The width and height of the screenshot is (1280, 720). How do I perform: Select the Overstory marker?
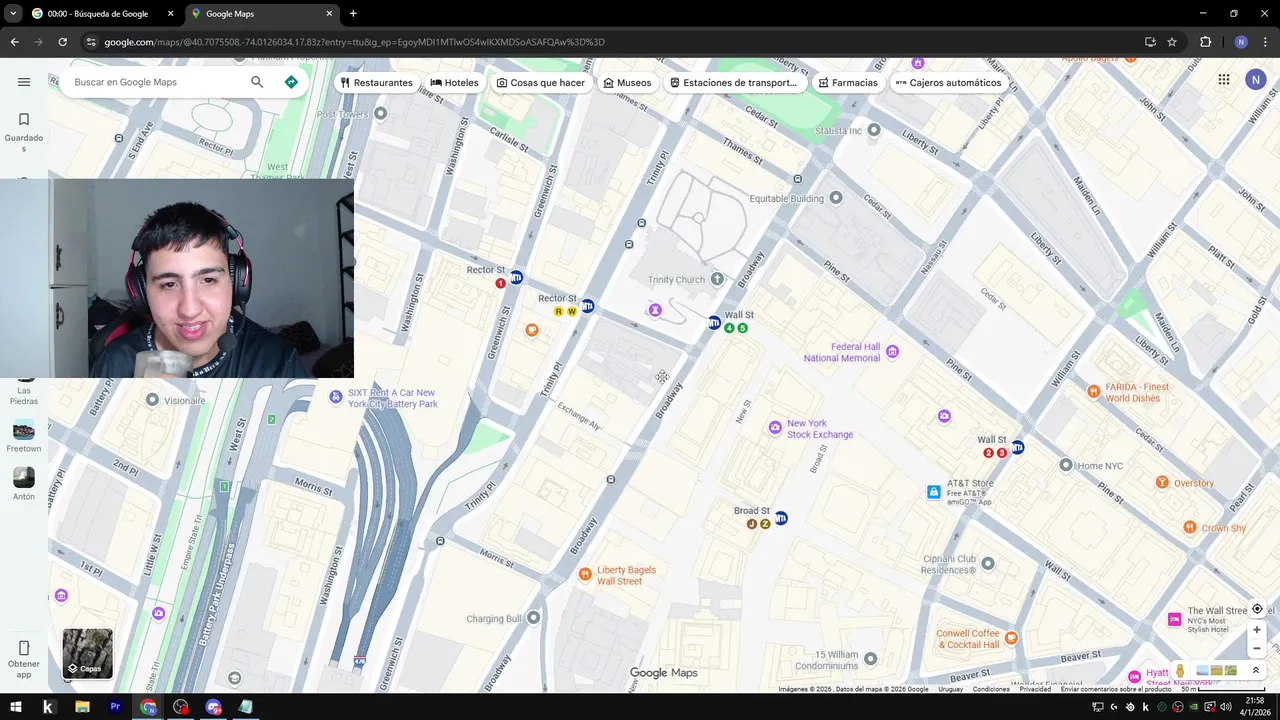pyautogui.click(x=1162, y=482)
